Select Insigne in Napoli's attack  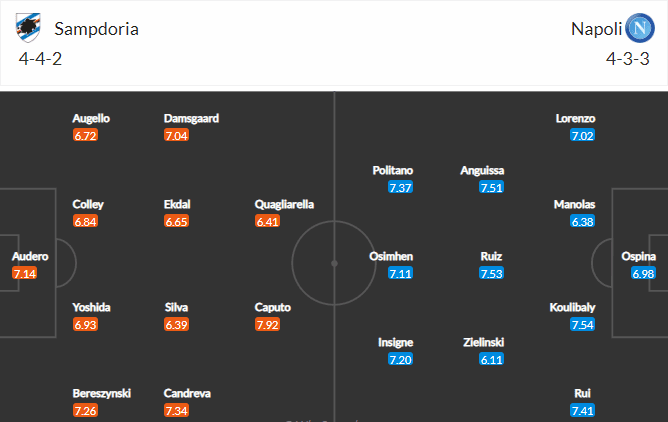pyautogui.click(x=395, y=342)
